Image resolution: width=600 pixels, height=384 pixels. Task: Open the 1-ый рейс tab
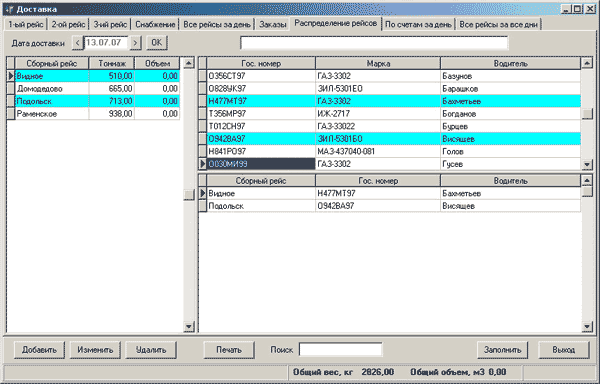(x=26, y=24)
